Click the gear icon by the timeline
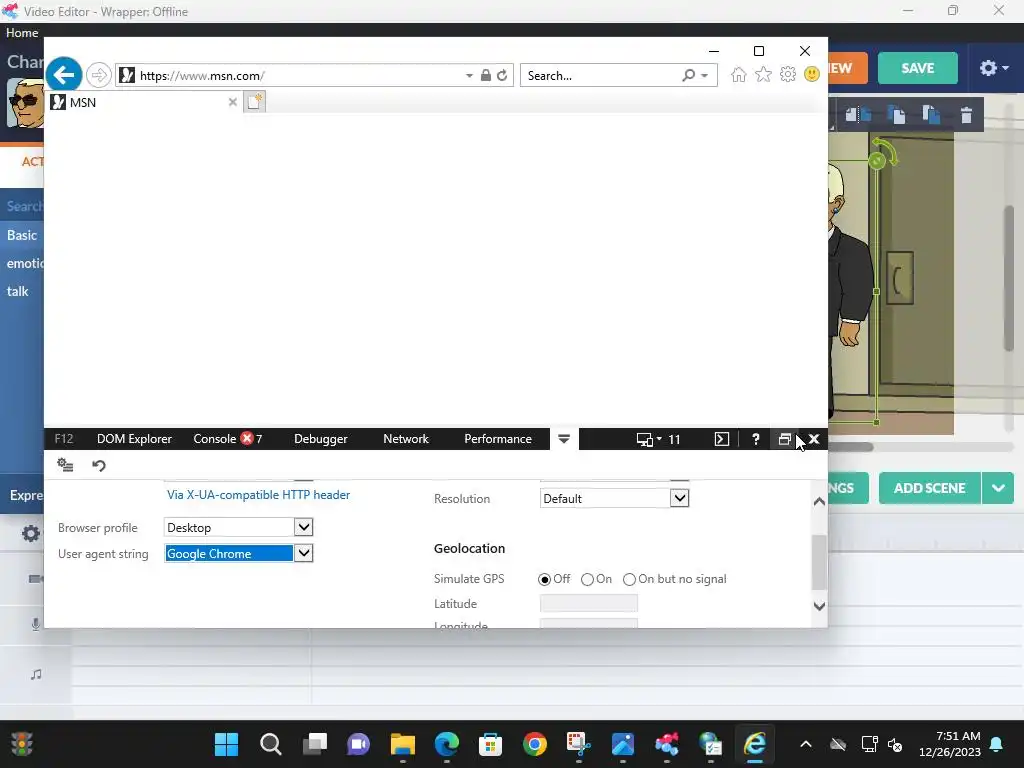The width and height of the screenshot is (1024, 768). click(31, 534)
